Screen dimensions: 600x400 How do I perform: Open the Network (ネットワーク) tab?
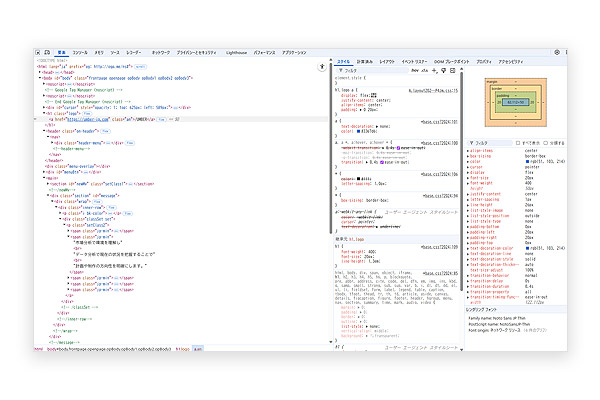coord(161,52)
